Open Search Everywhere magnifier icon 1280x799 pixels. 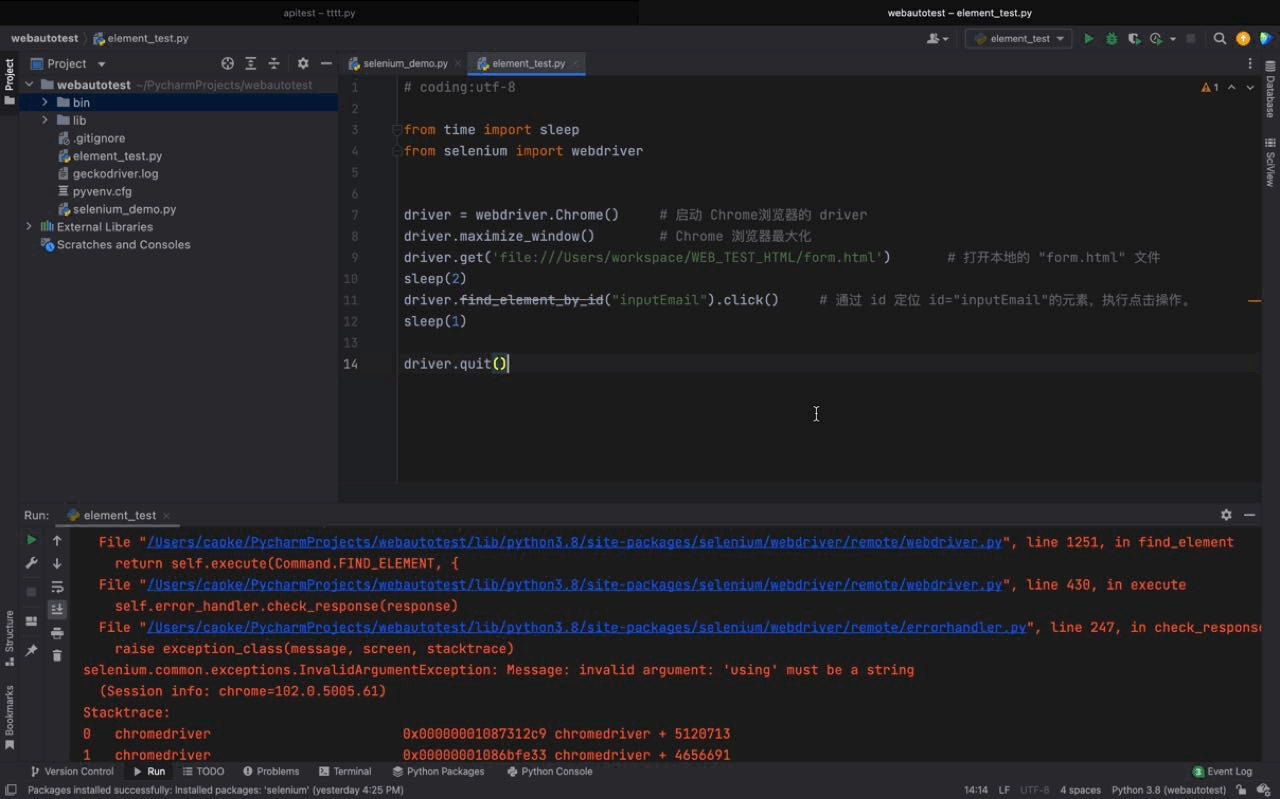tap(1220, 39)
